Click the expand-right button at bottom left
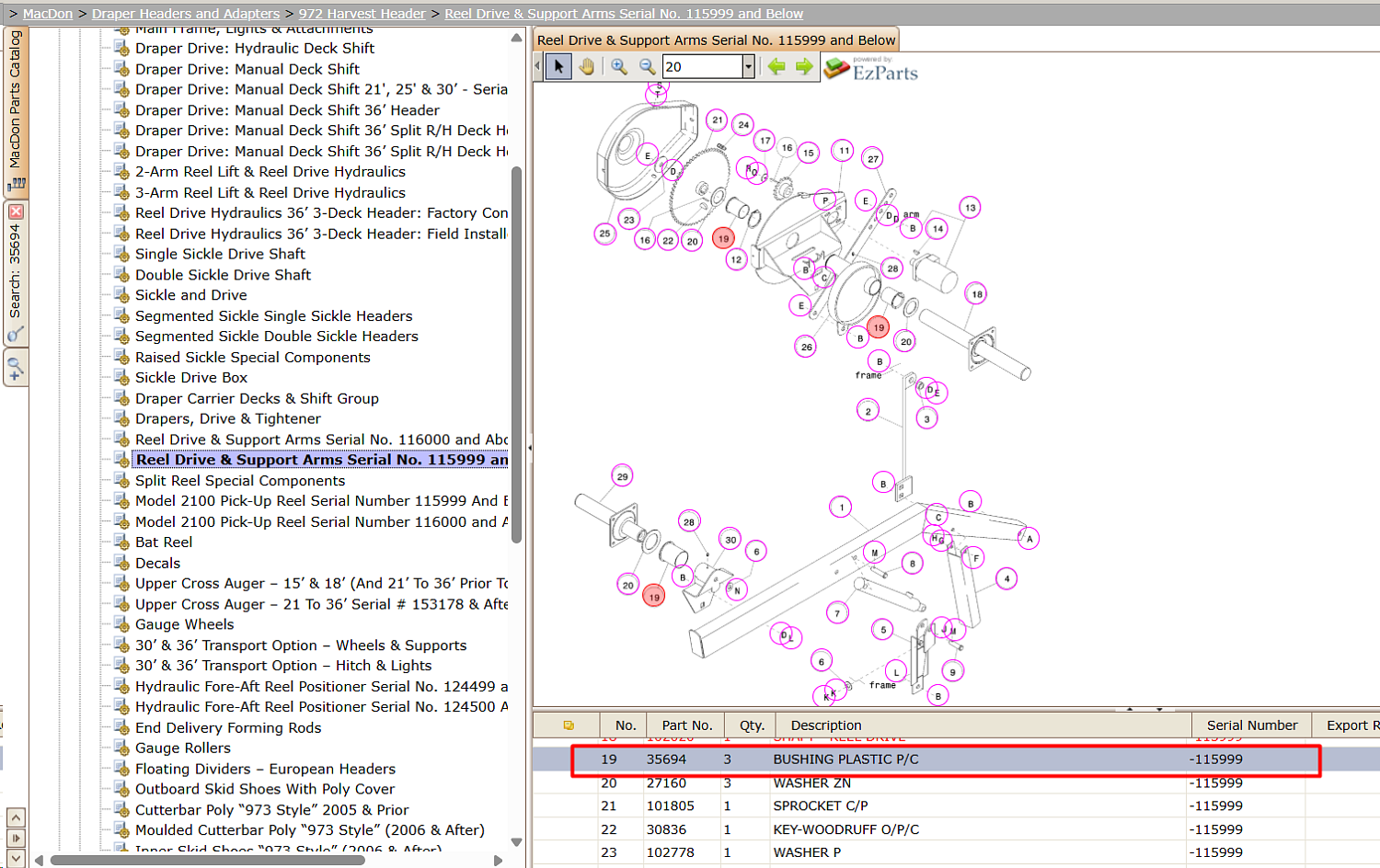The width and height of the screenshot is (1380, 868). 16,838
